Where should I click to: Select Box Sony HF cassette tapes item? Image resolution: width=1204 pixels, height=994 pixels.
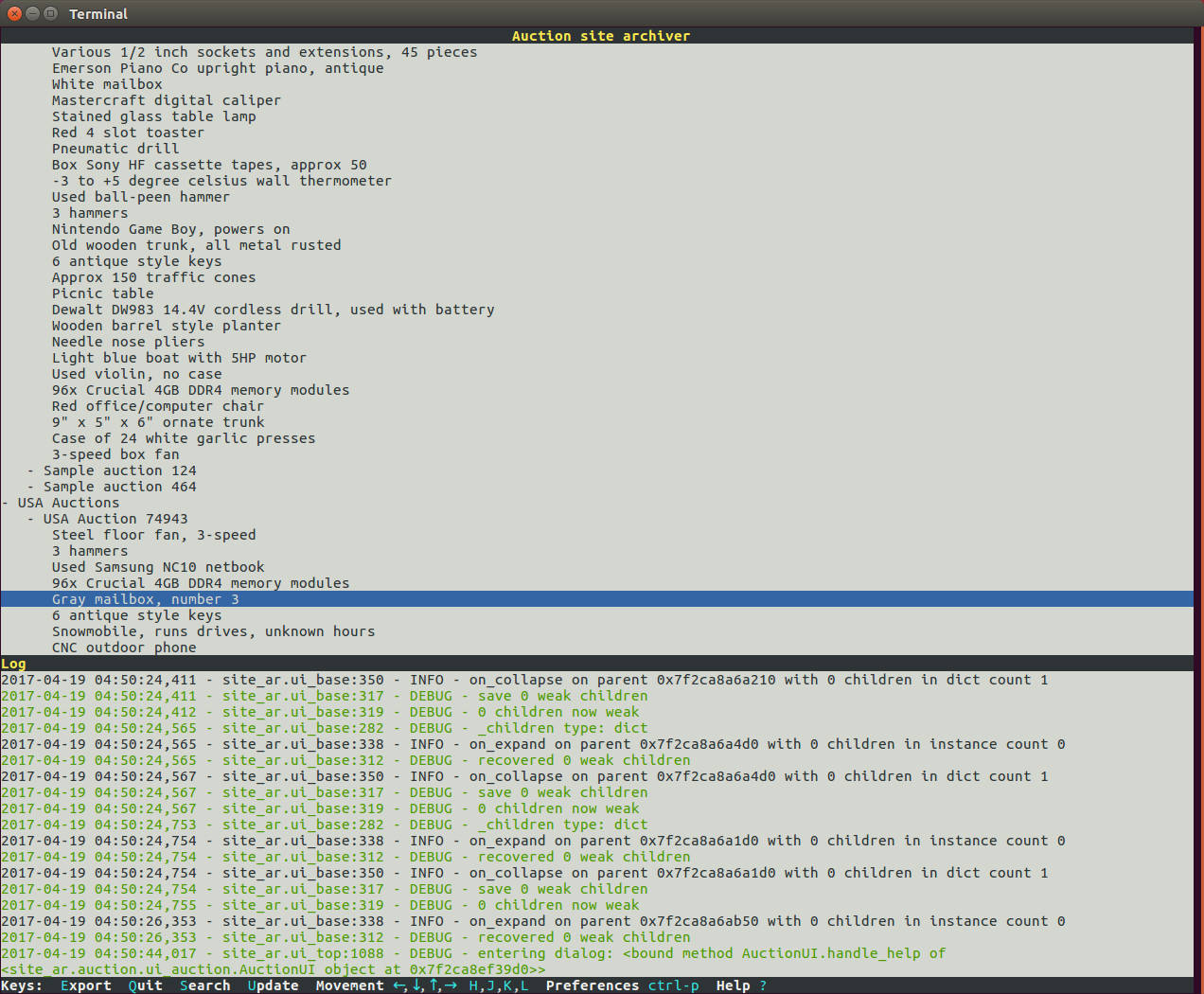[x=209, y=165]
